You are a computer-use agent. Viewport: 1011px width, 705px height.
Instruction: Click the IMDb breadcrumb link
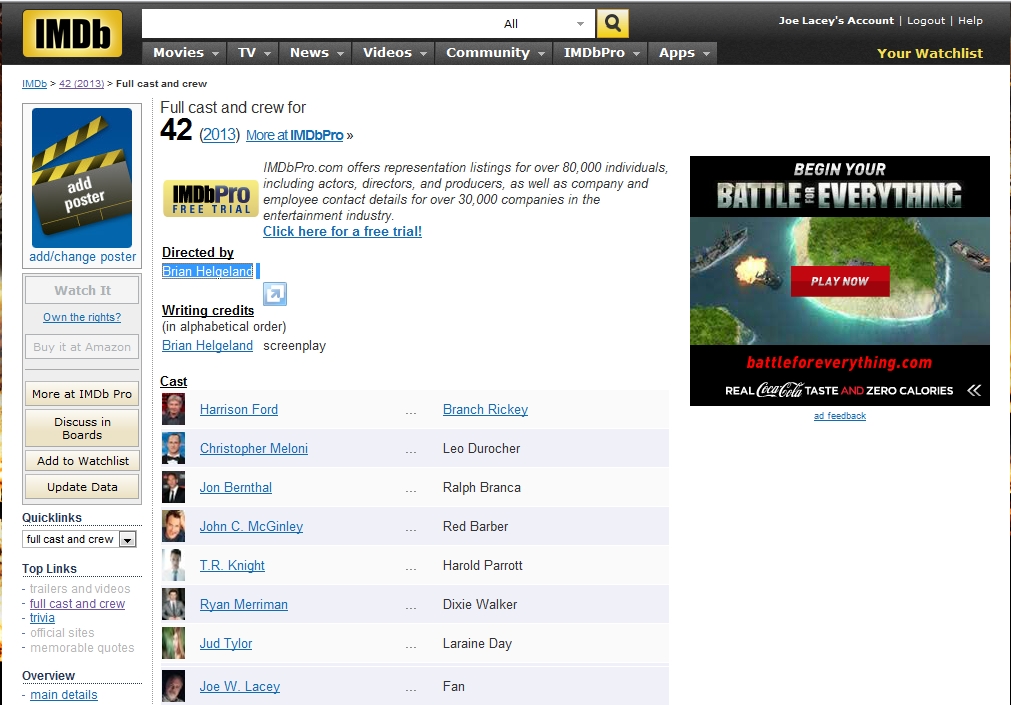pos(34,84)
